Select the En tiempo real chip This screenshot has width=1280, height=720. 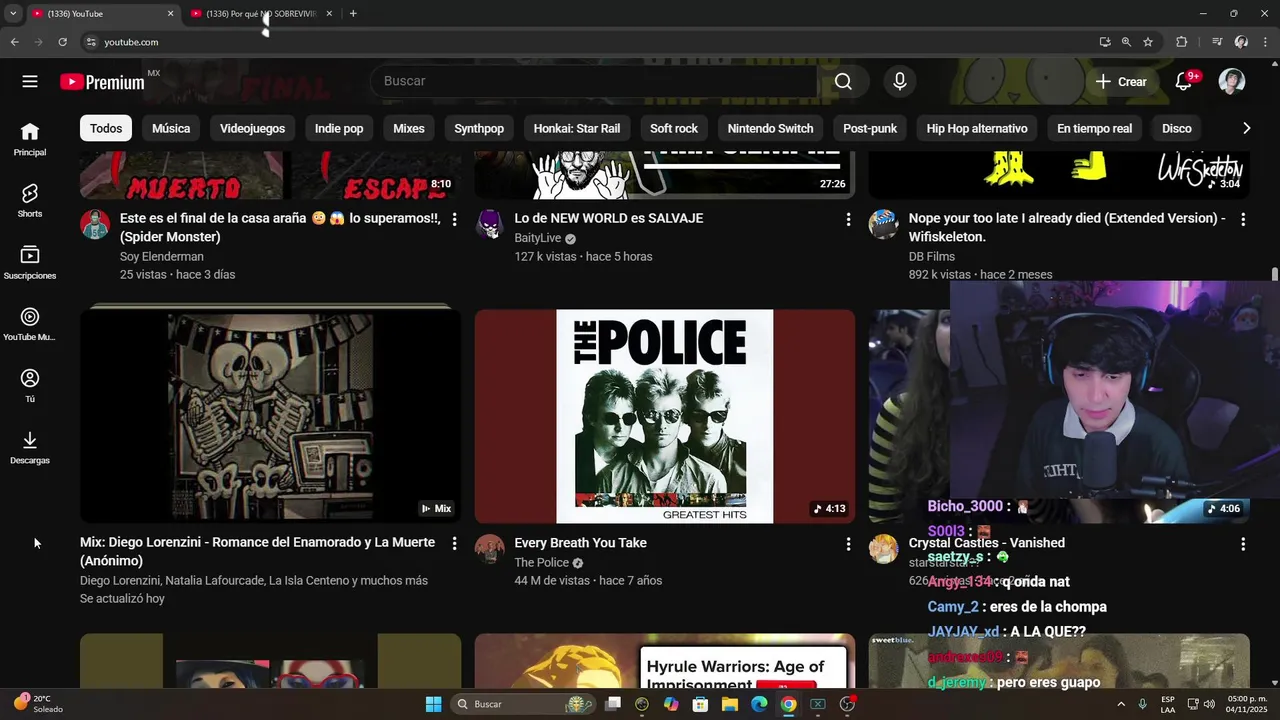(1094, 128)
